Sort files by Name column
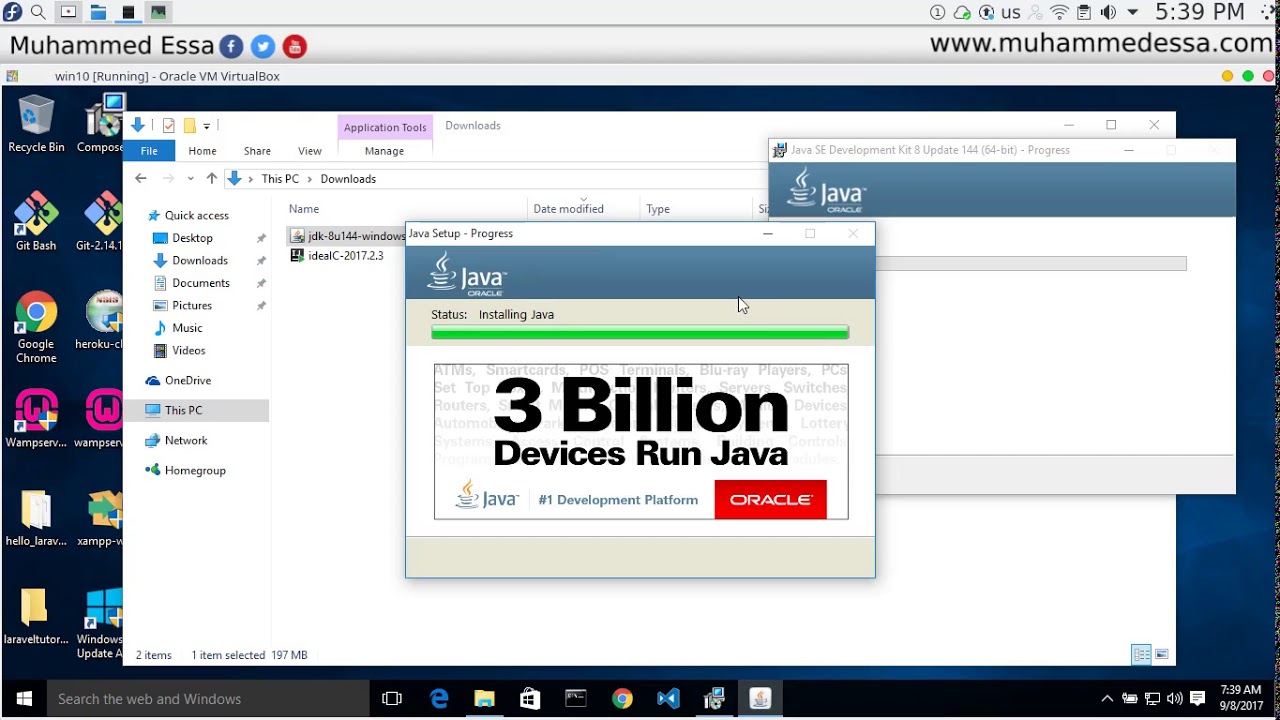The height and width of the screenshot is (720, 1280). pos(304,209)
